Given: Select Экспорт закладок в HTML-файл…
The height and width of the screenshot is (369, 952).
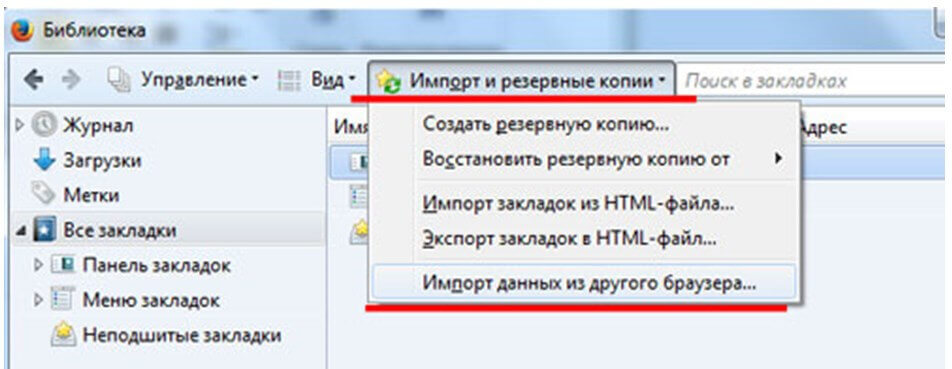Looking at the screenshot, I should pyautogui.click(x=570, y=238).
